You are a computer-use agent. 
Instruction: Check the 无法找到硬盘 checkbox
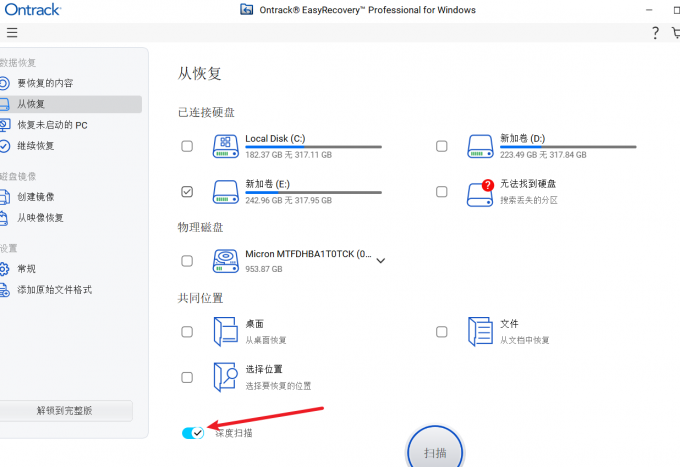point(441,191)
